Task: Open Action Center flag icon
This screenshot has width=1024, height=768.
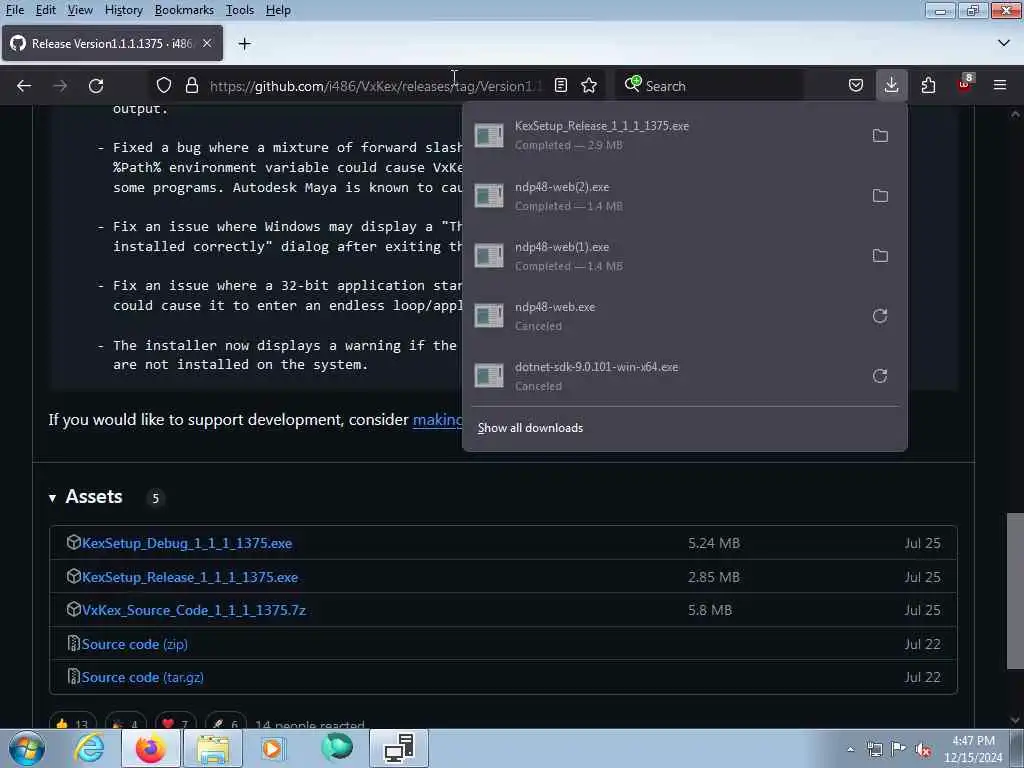Action: [899, 750]
